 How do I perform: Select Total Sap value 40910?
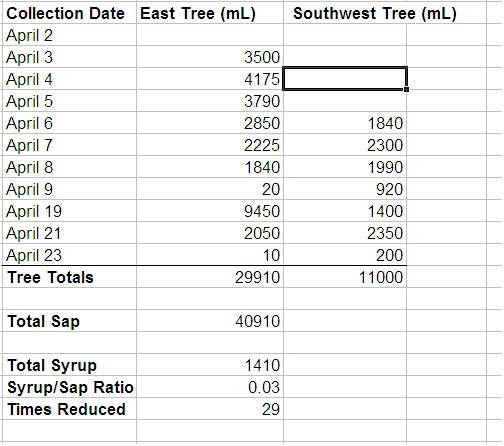click(x=210, y=321)
